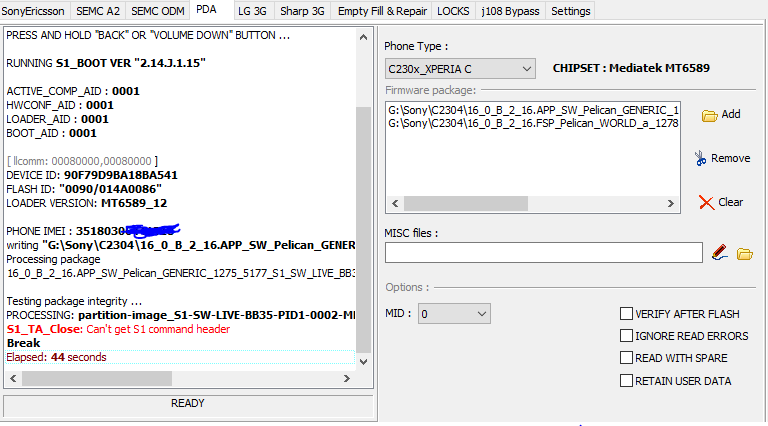
Task: Check the READ WITH SPARE option
Action: pos(626,357)
